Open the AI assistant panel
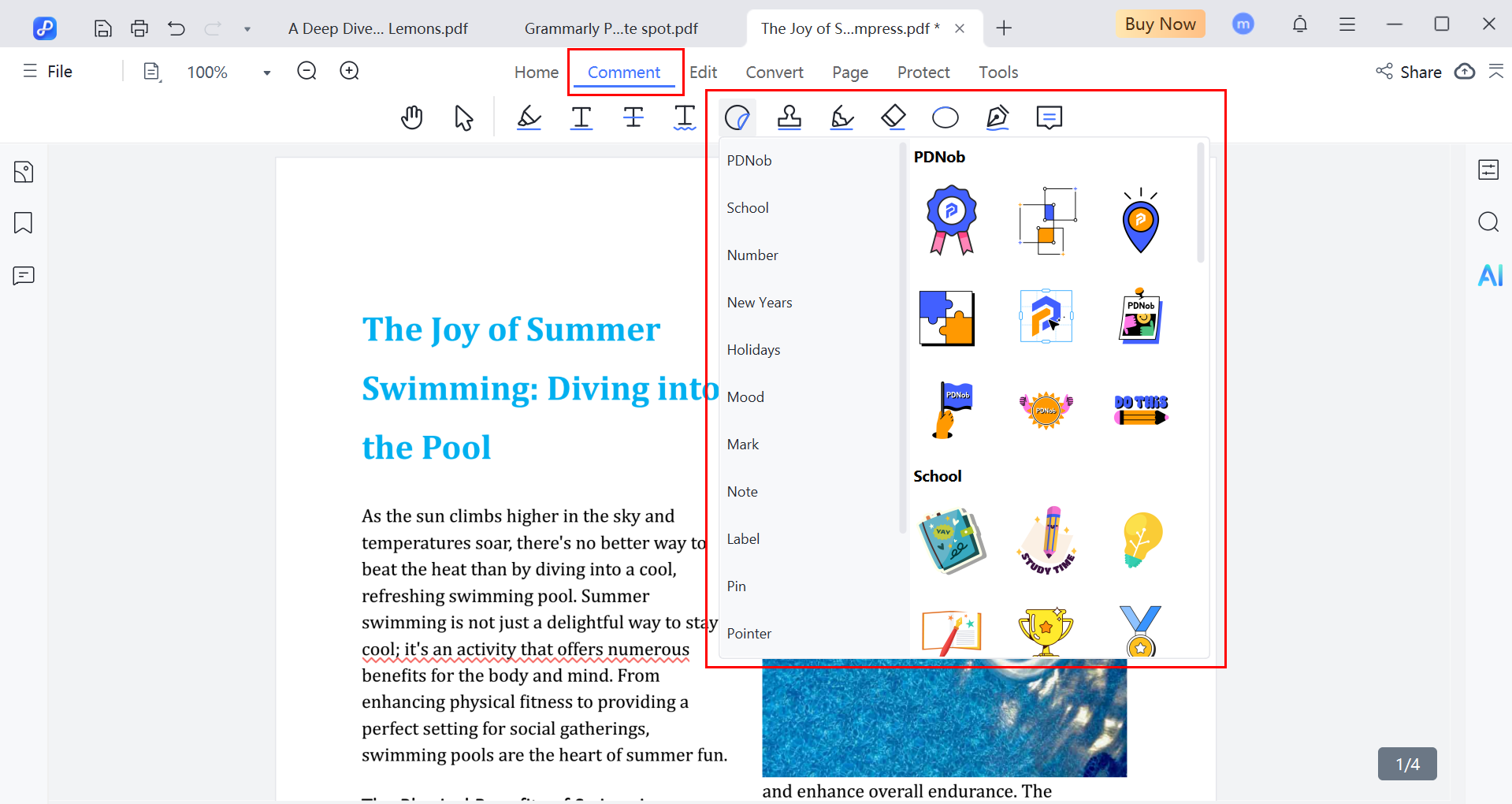 tap(1489, 276)
